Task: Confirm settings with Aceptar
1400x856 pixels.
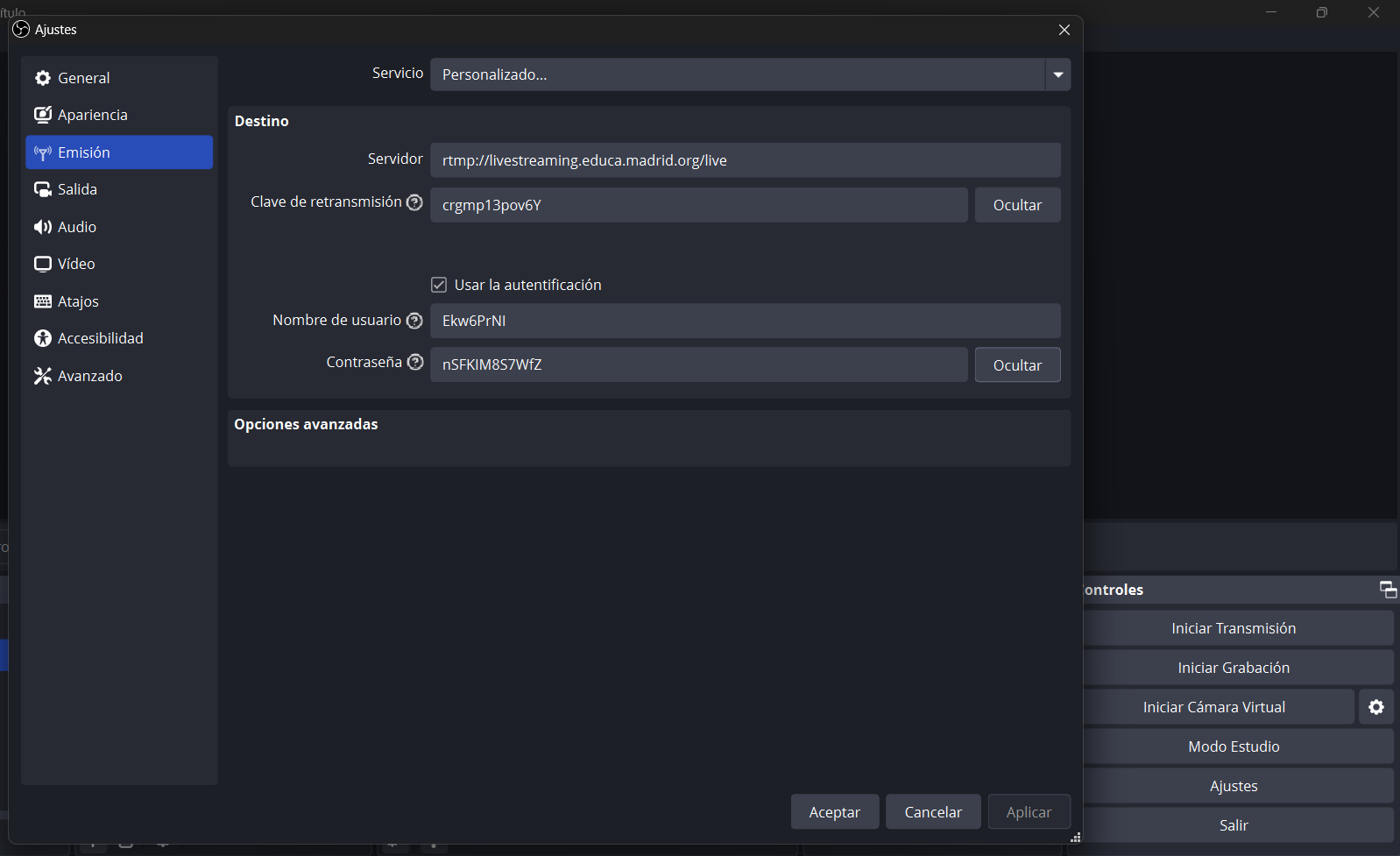Action: 835,812
